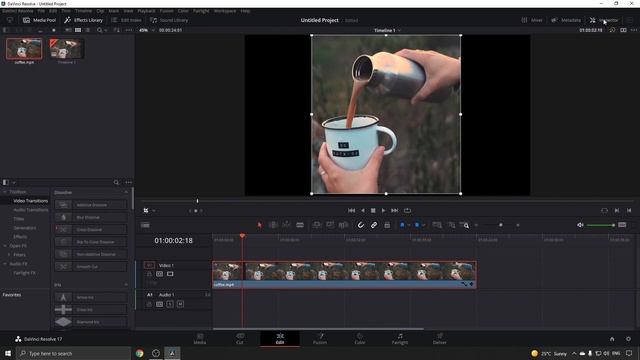Collapse the Iris transitions group
The image size is (640, 360).
click(x=126, y=284)
